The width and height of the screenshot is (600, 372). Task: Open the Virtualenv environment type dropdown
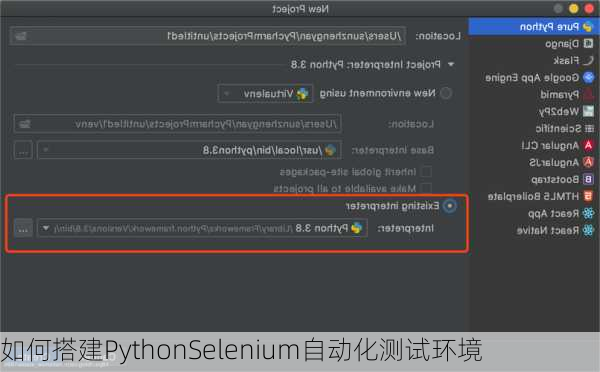265,94
